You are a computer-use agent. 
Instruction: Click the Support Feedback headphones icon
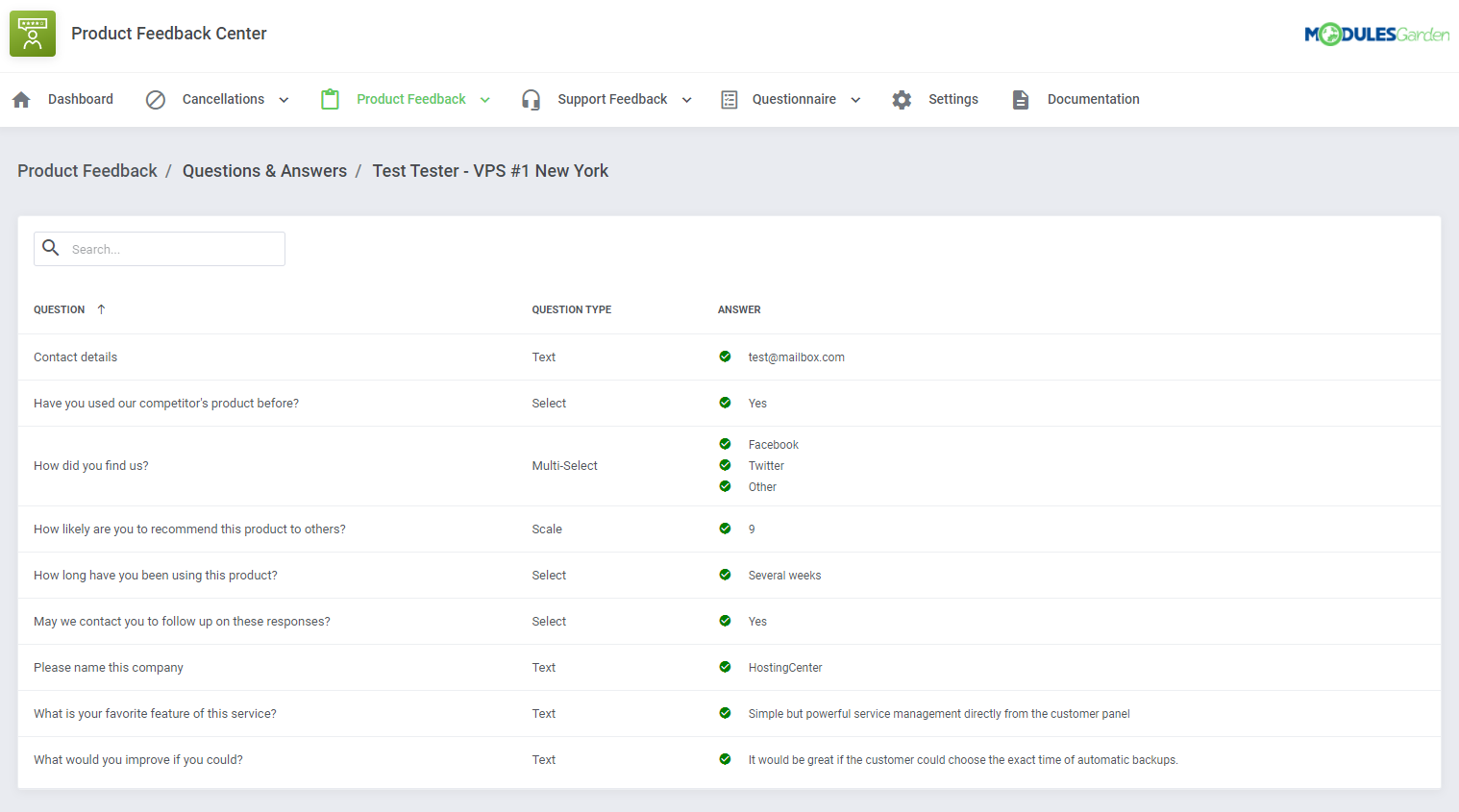point(531,99)
